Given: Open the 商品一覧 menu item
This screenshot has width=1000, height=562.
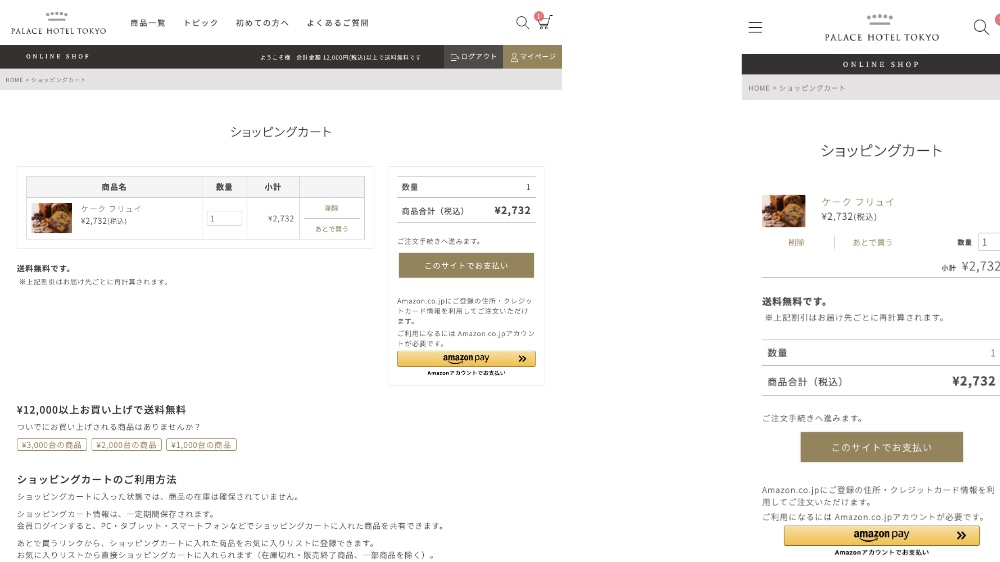Looking at the screenshot, I should coord(148,23).
